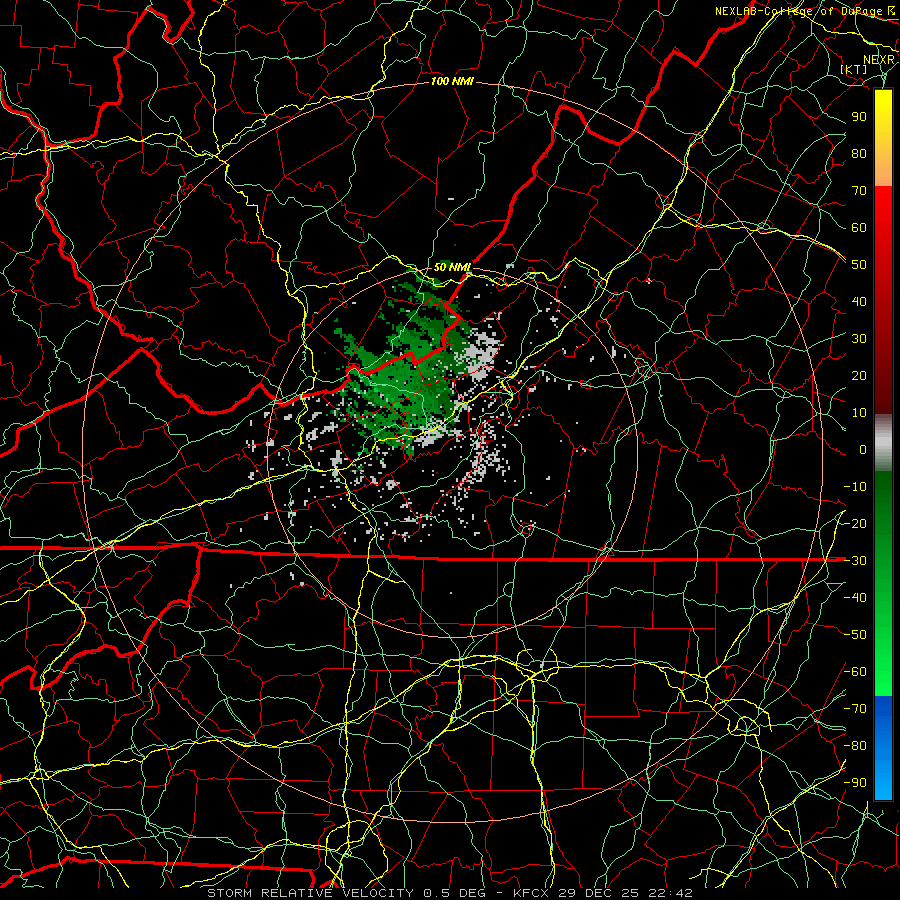Pick the light blue band at the scale bottom
The width and height of the screenshot is (900, 900).
883,781
